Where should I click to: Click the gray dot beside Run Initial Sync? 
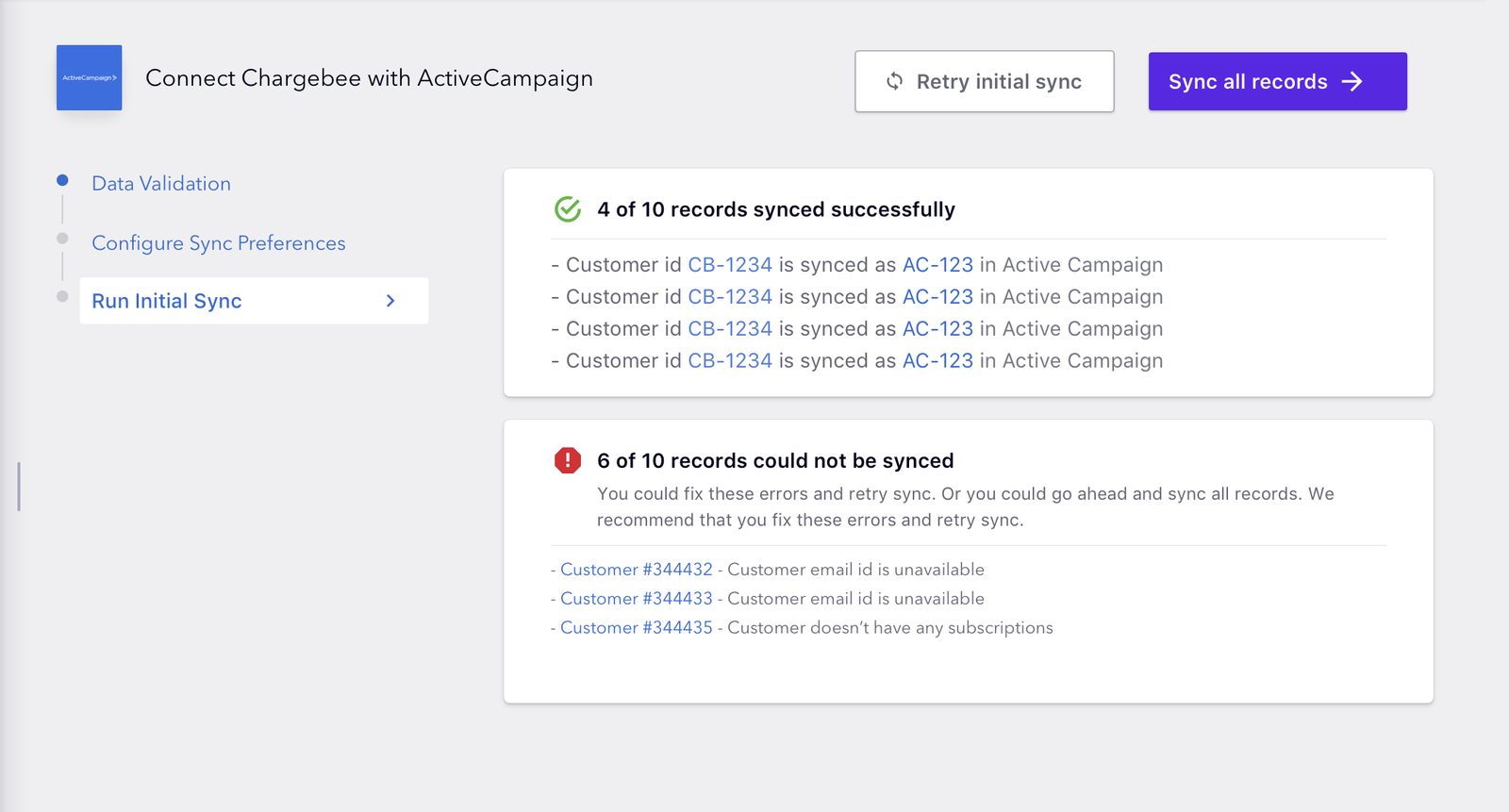[x=62, y=296]
